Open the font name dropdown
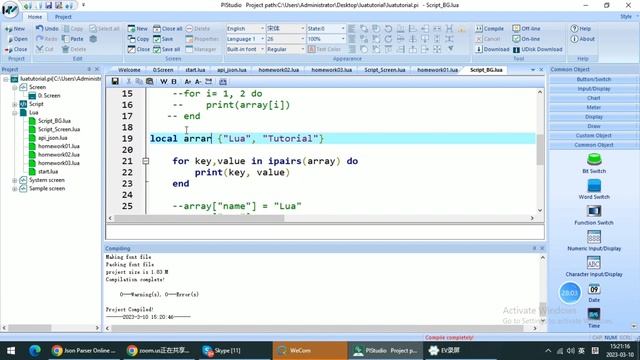Image resolution: width=640 pixels, height=360 pixels. 285,29
